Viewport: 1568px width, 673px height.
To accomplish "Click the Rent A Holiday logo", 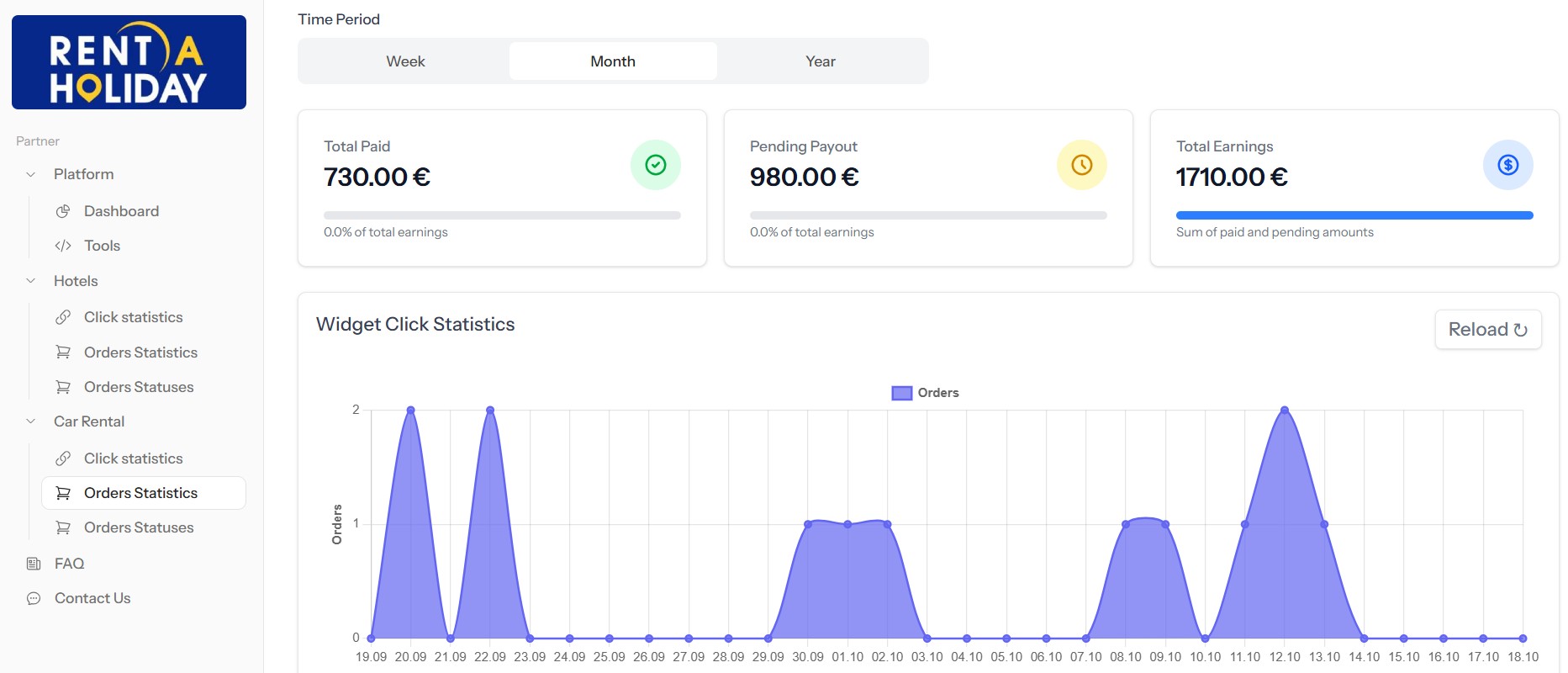I will (129, 62).
